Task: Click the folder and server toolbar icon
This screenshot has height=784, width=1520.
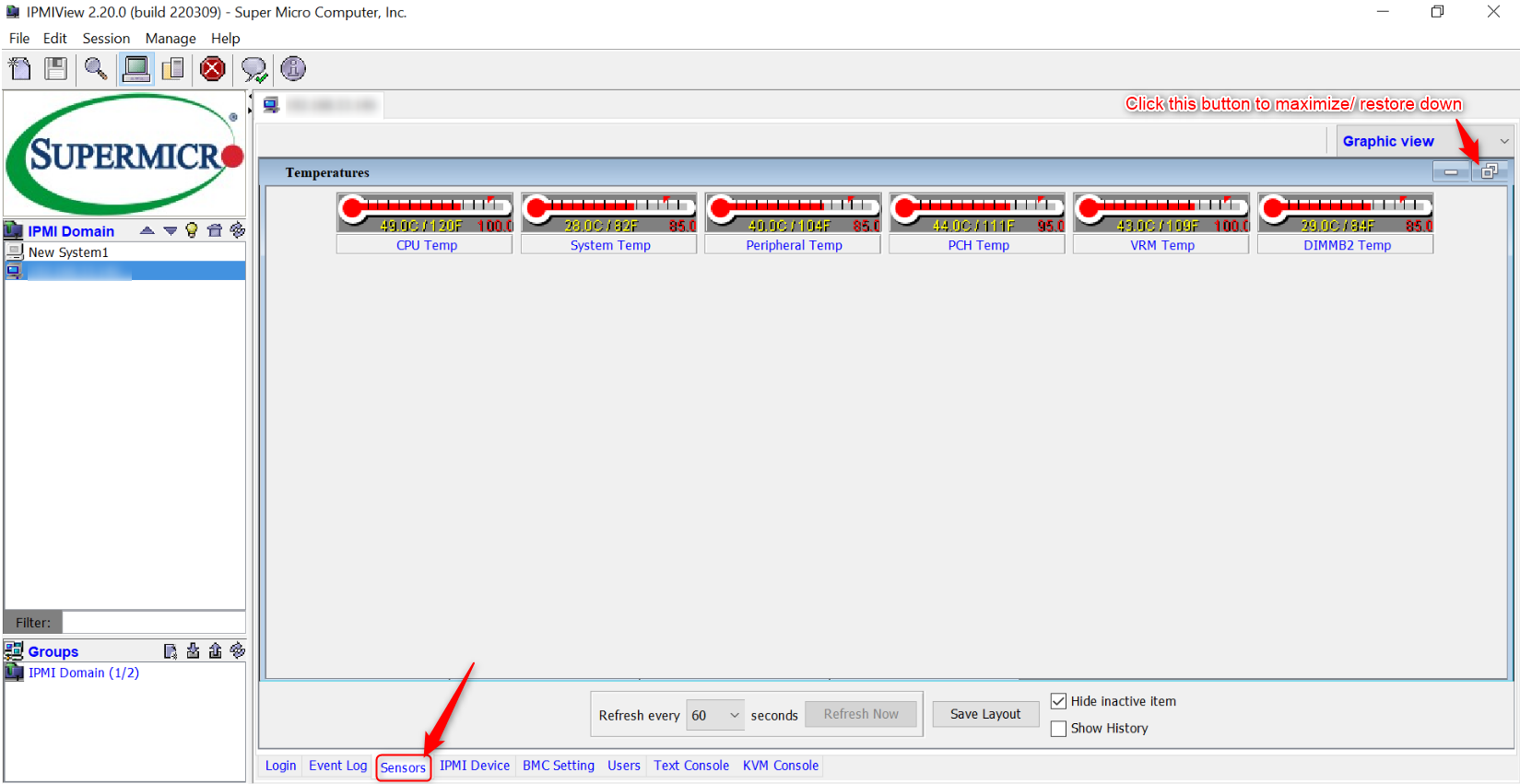Action: pyautogui.click(x=172, y=69)
